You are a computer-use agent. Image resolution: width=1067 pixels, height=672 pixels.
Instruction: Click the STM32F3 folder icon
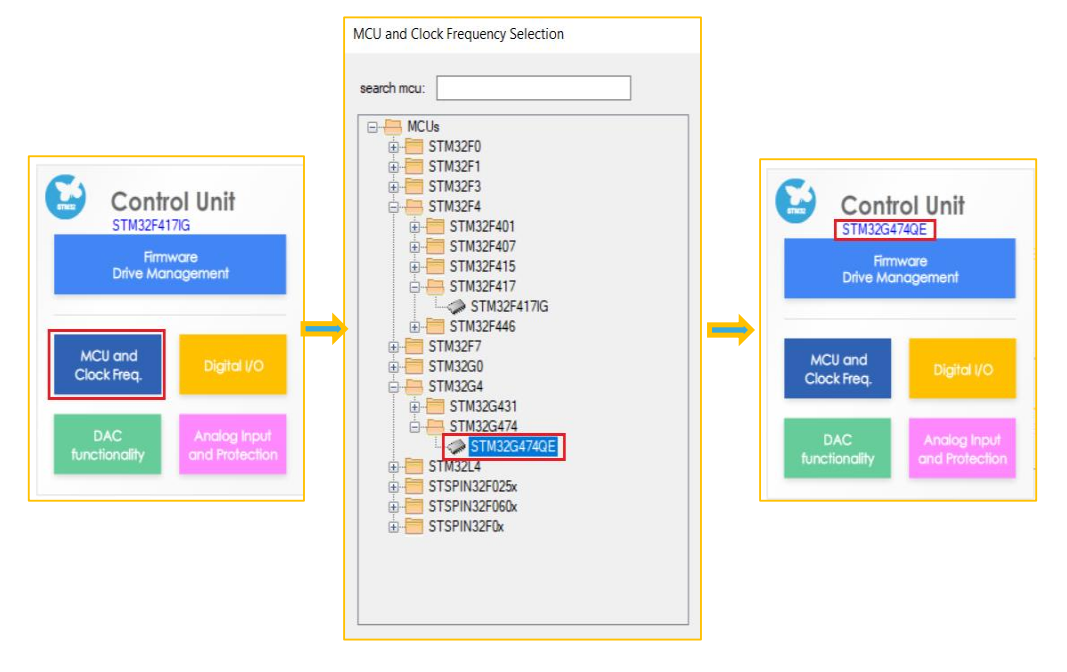pos(414,186)
